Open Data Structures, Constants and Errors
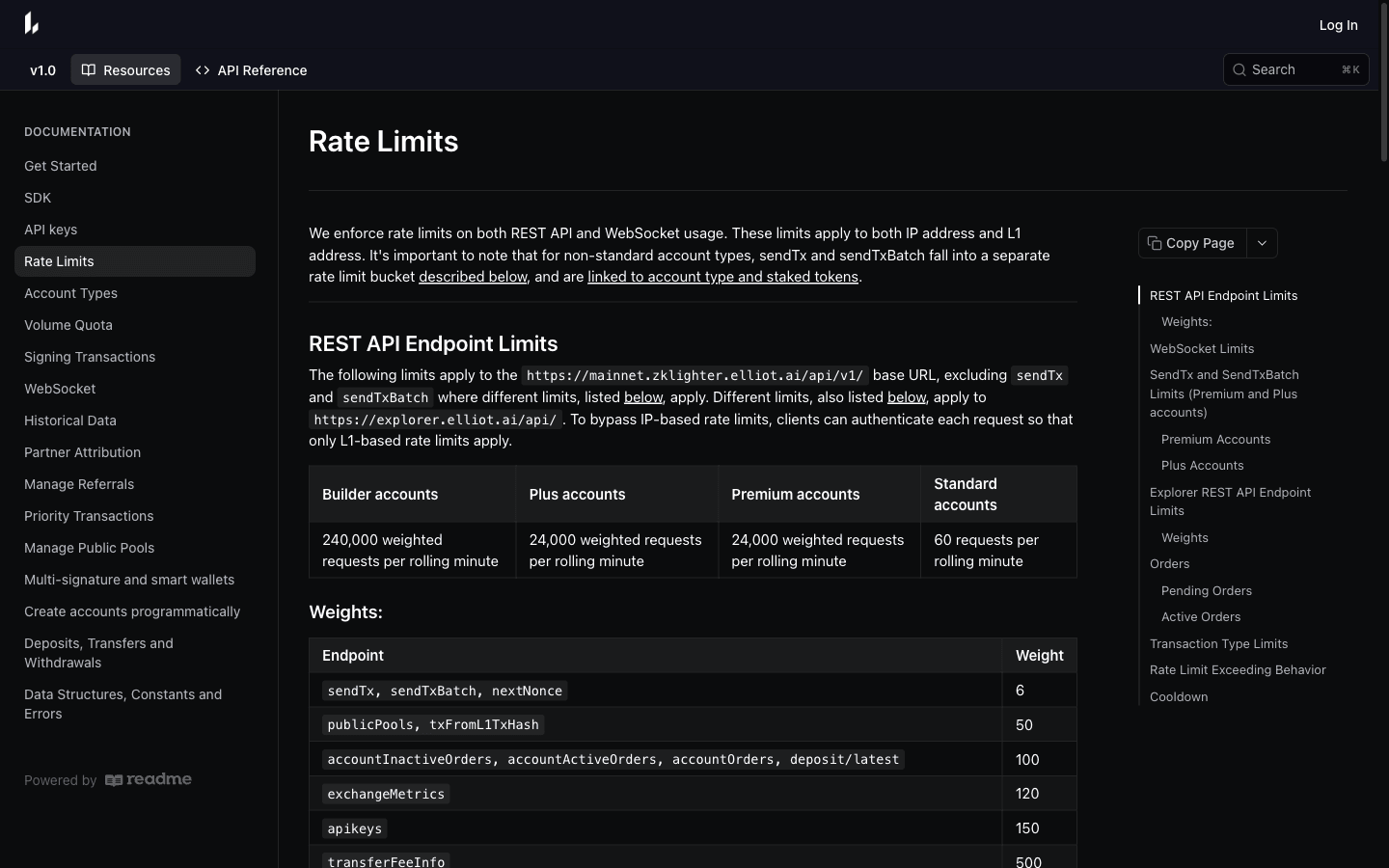 click(x=135, y=704)
